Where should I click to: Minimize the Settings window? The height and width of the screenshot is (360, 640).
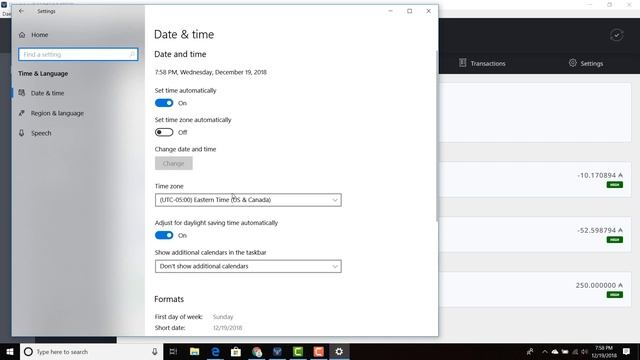click(x=390, y=11)
